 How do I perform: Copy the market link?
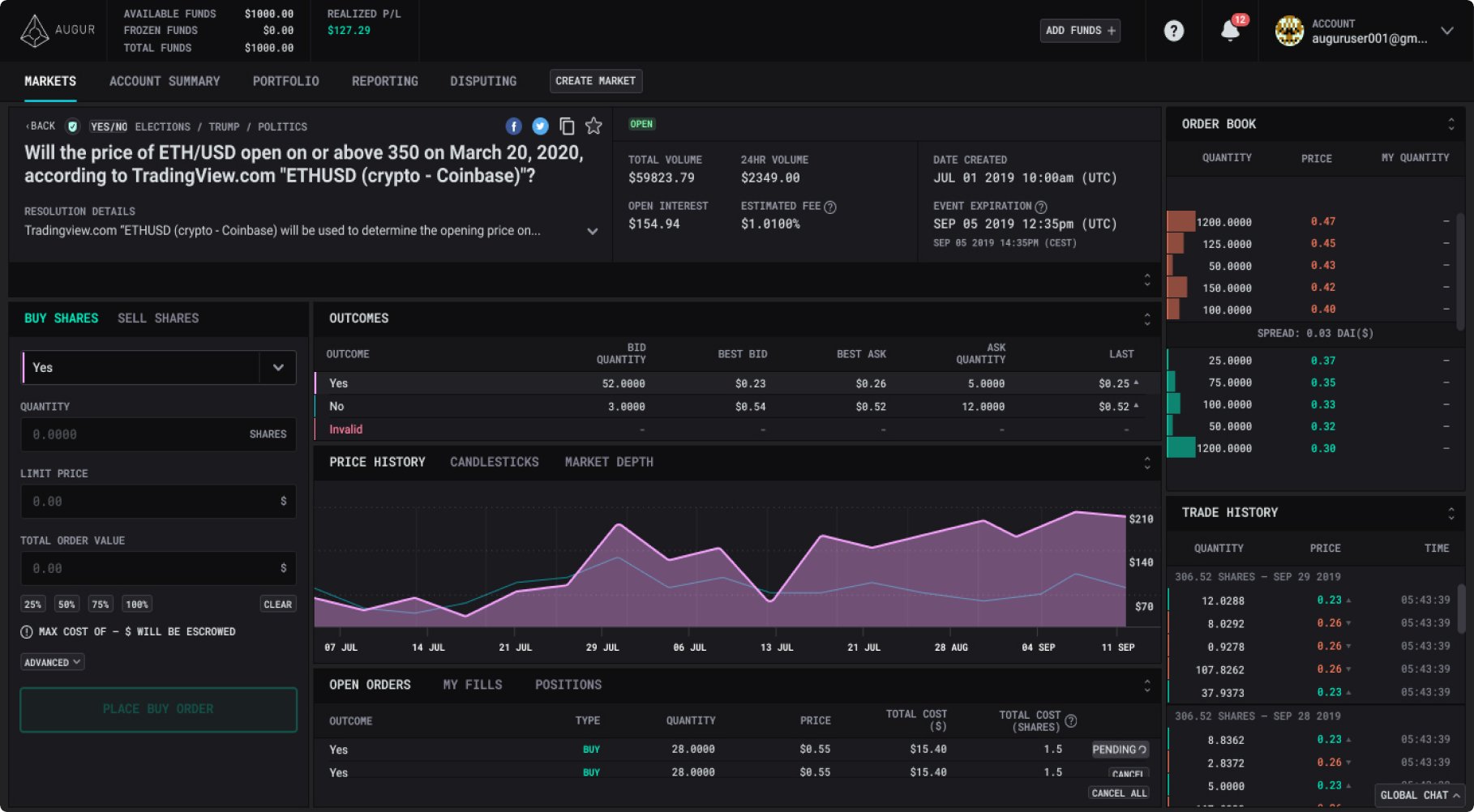pos(567,126)
